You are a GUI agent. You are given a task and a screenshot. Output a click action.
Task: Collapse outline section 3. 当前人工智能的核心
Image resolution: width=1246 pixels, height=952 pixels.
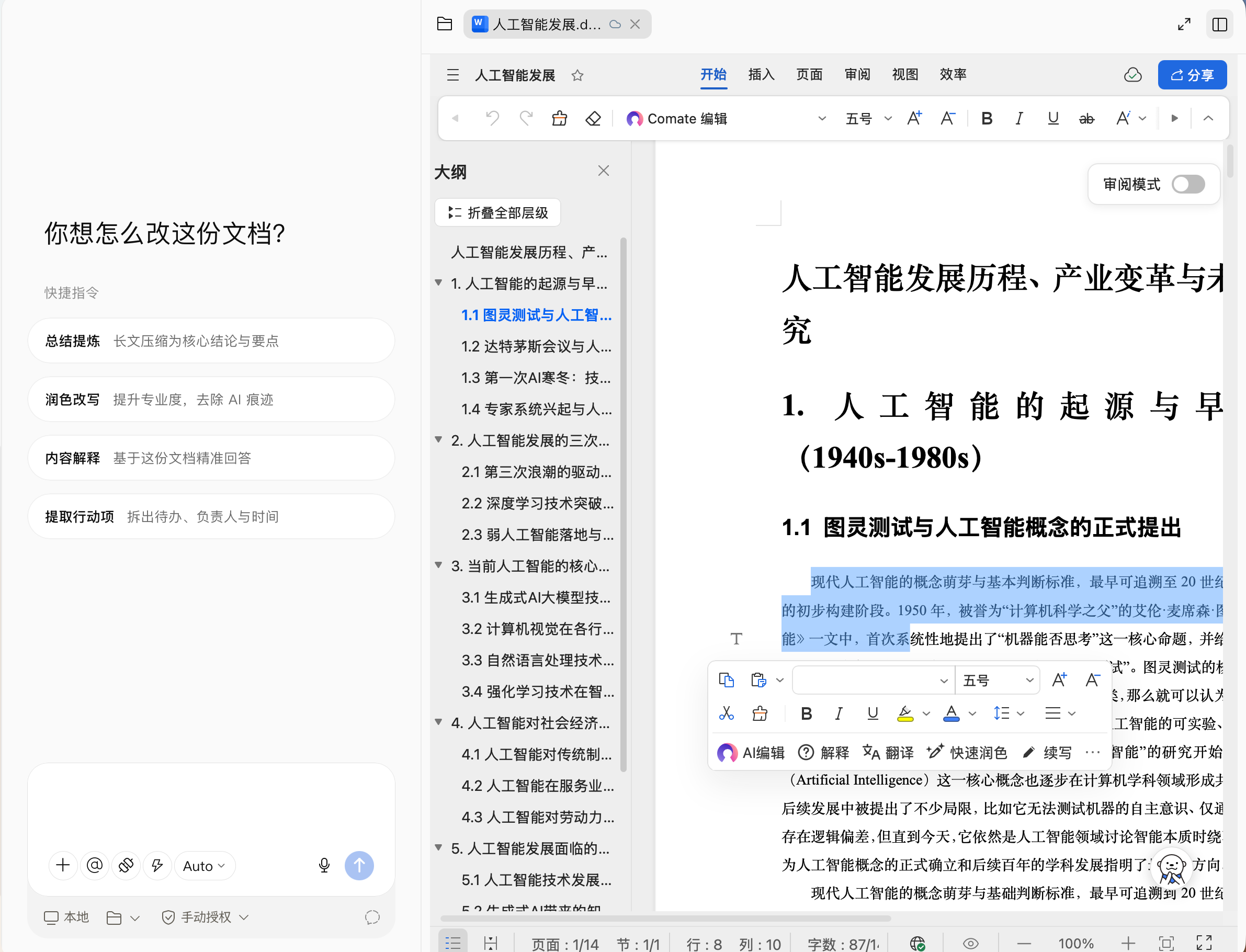tap(438, 565)
